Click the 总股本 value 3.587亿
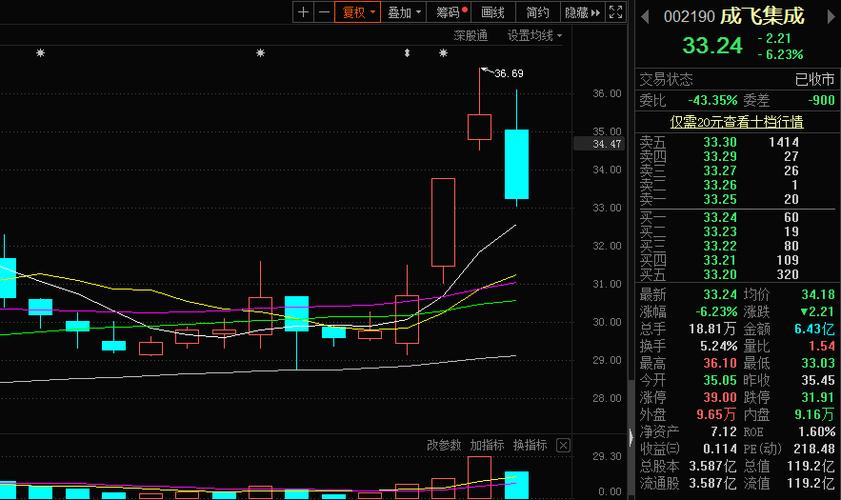 713,466
